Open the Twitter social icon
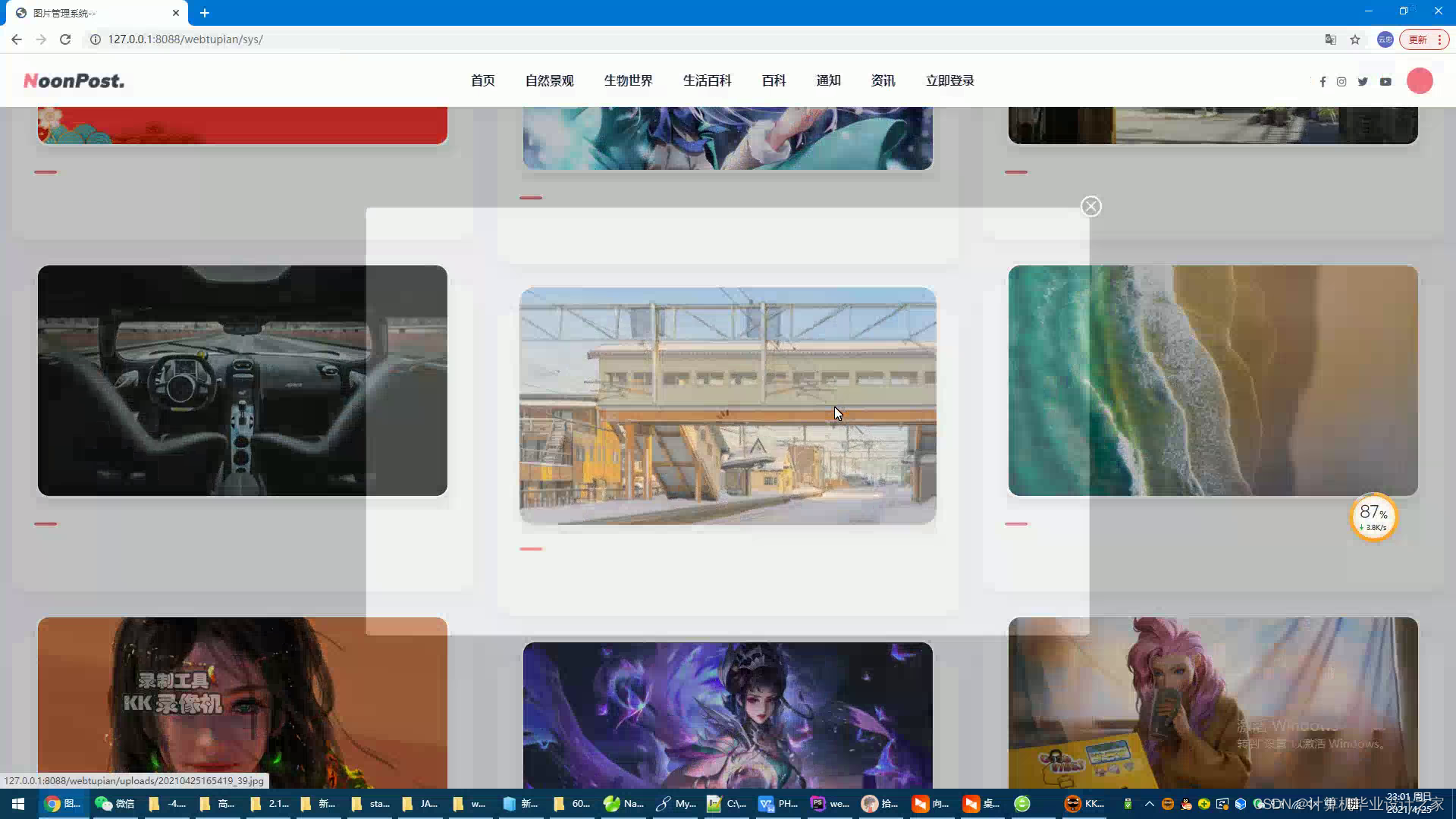This screenshot has height=819, width=1456. [x=1363, y=82]
